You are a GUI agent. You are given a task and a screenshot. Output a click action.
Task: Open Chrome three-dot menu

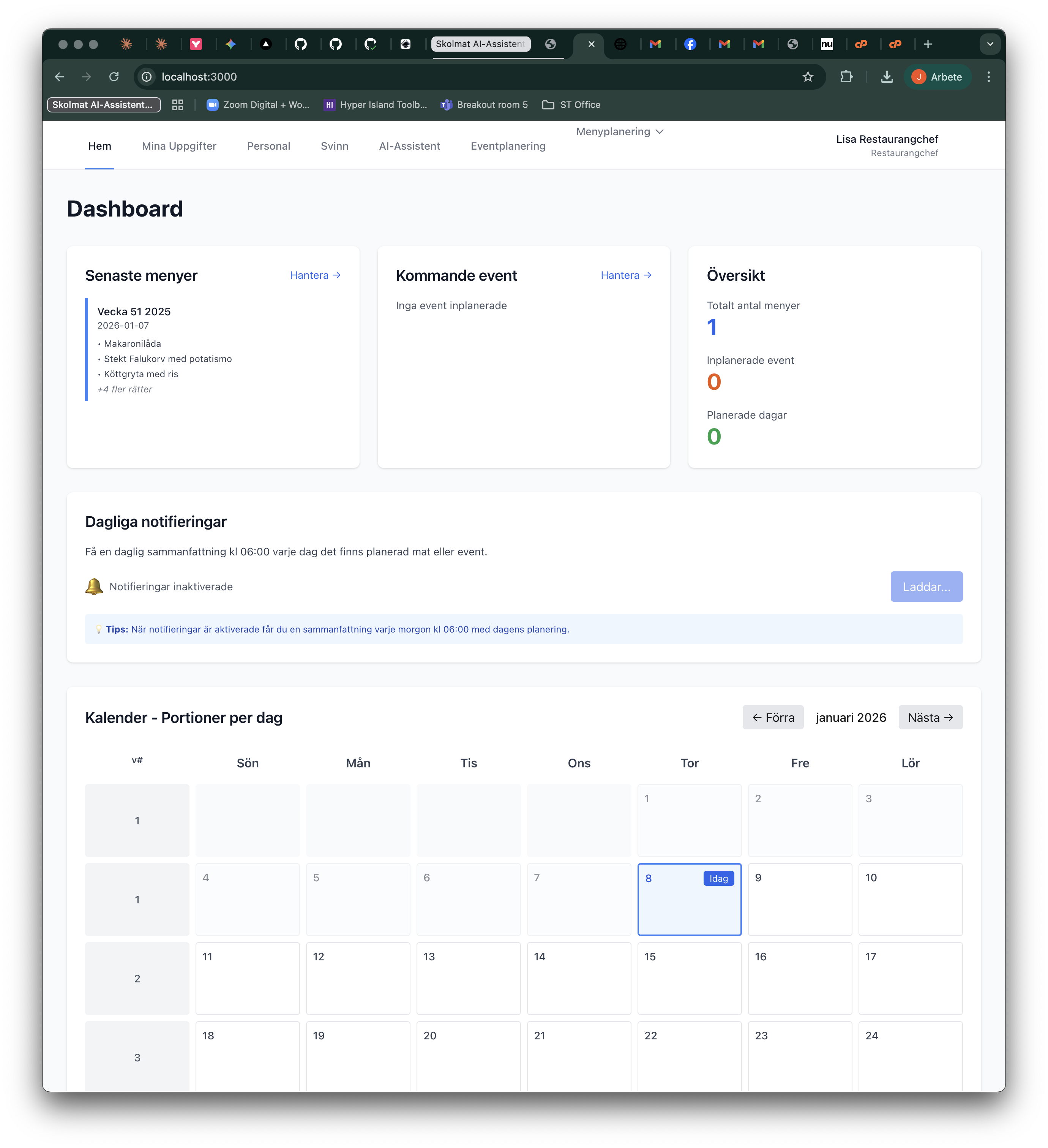coord(988,77)
